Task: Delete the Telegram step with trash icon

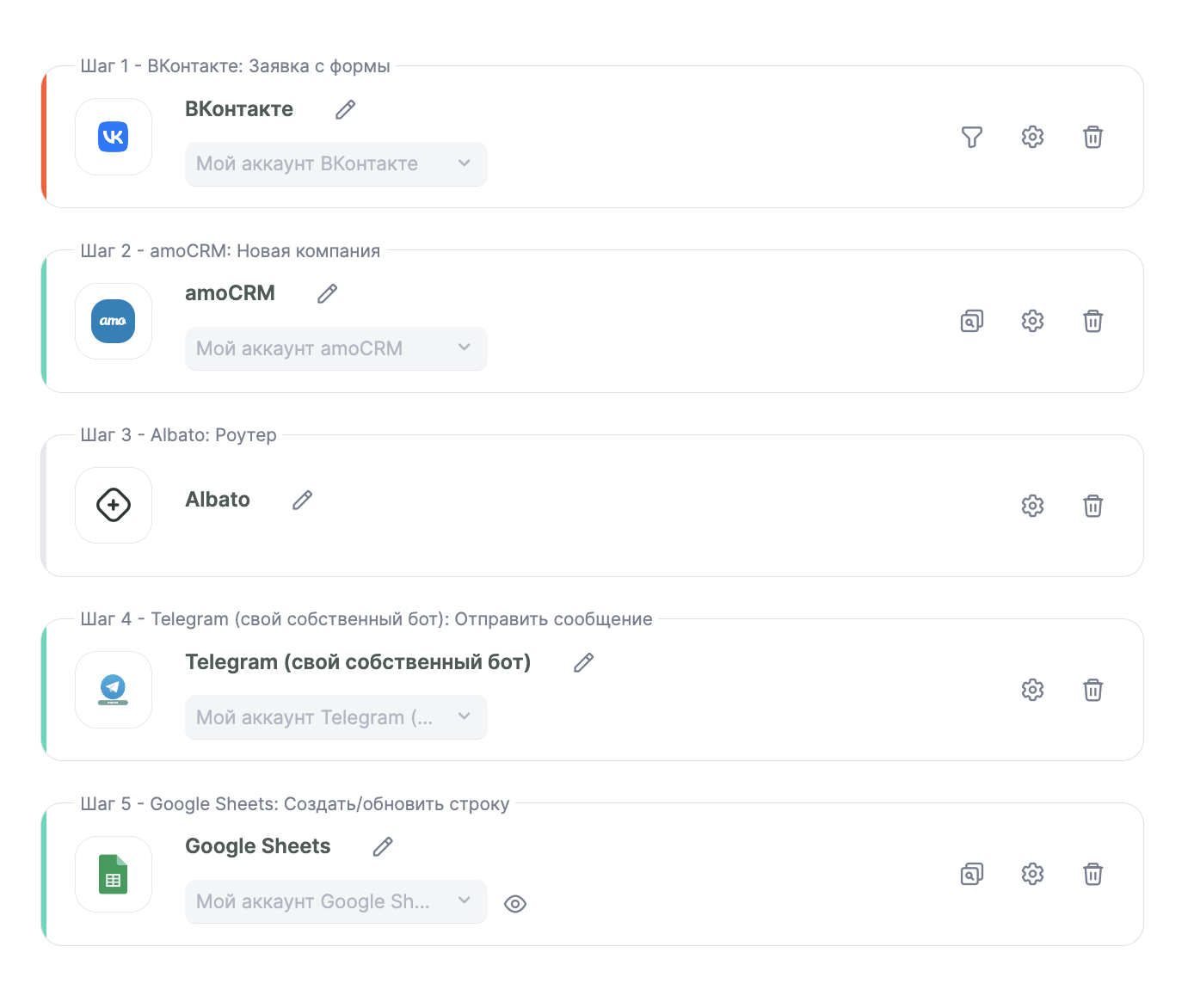Action: pyautogui.click(x=1093, y=690)
